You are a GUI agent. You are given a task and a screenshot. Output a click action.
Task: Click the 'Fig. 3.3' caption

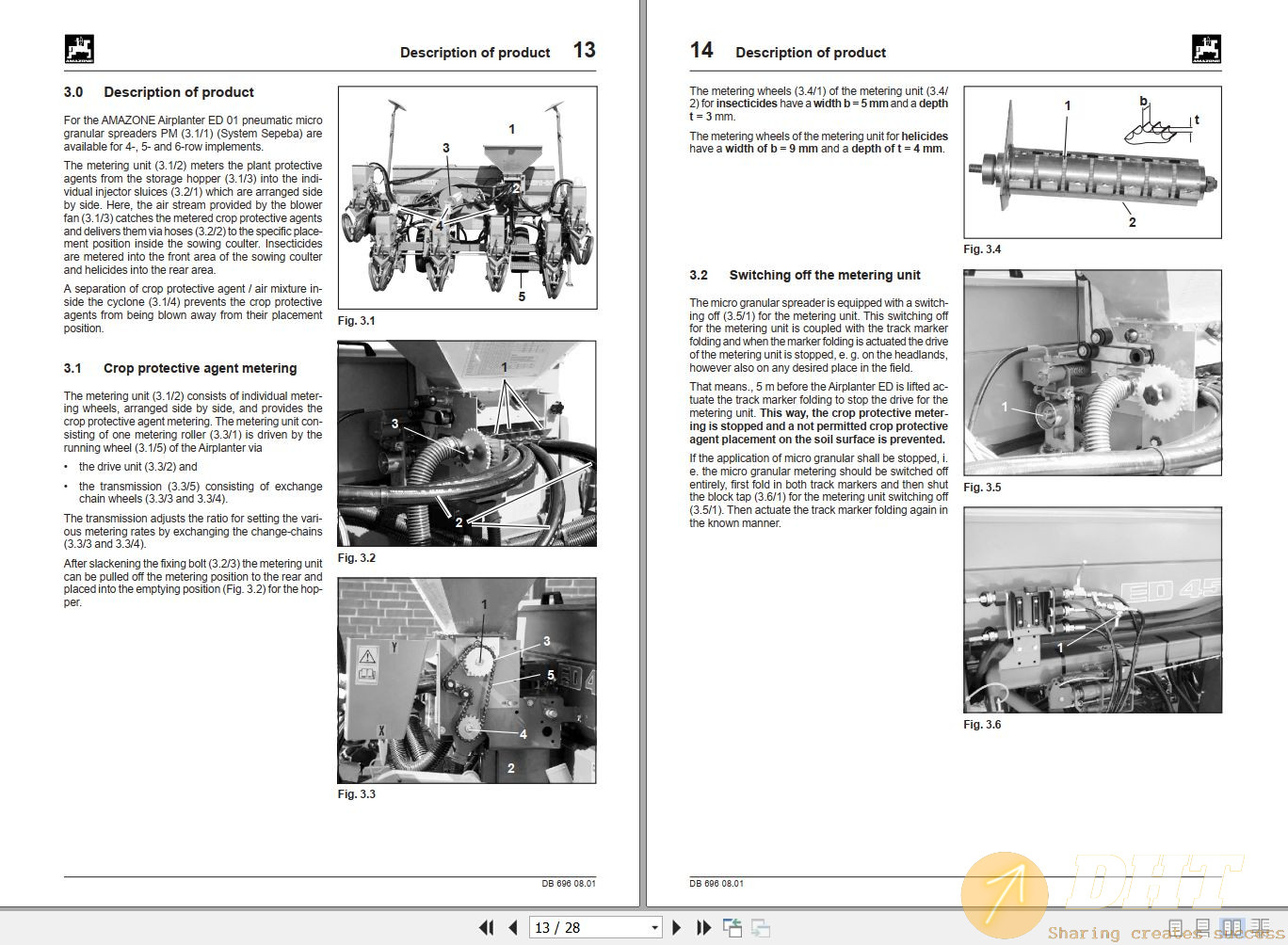click(x=357, y=794)
